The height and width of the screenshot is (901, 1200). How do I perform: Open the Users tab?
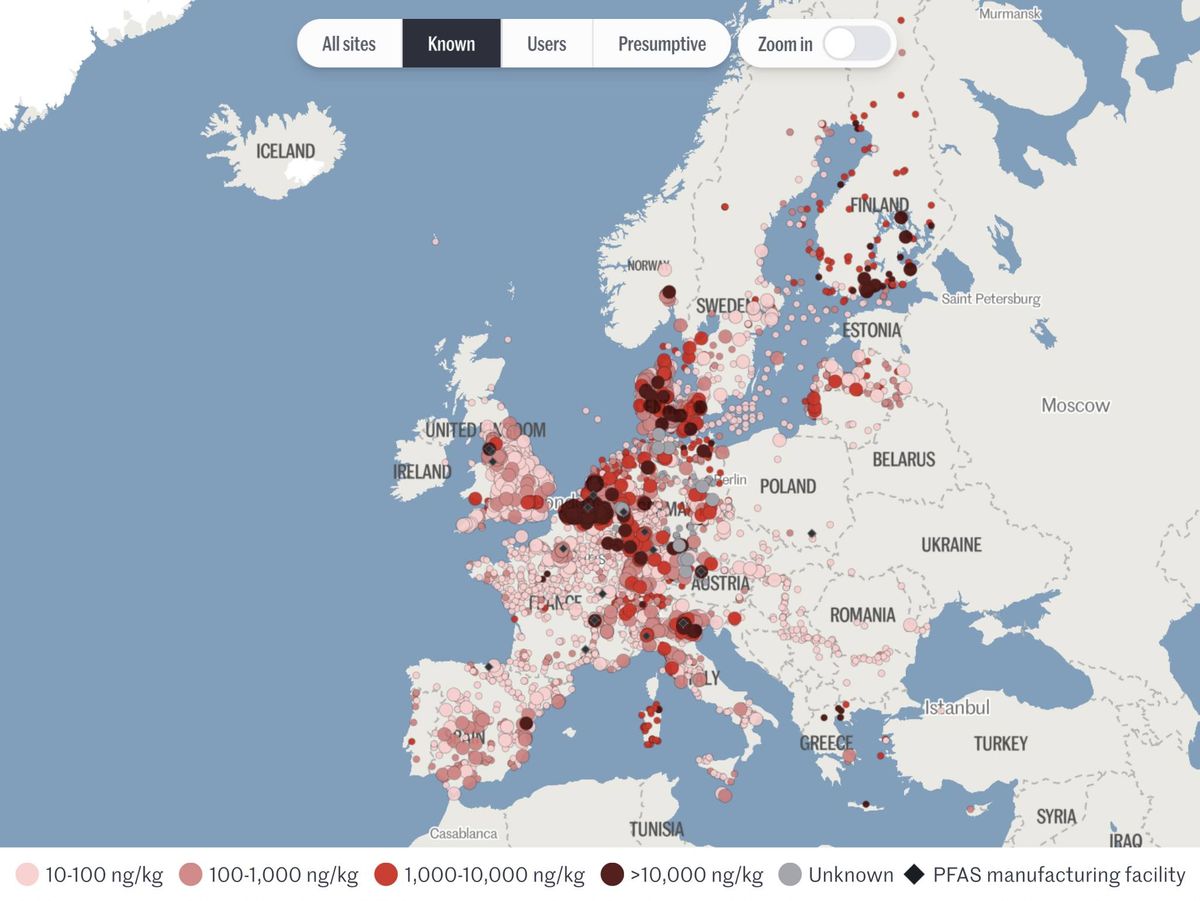tap(546, 44)
